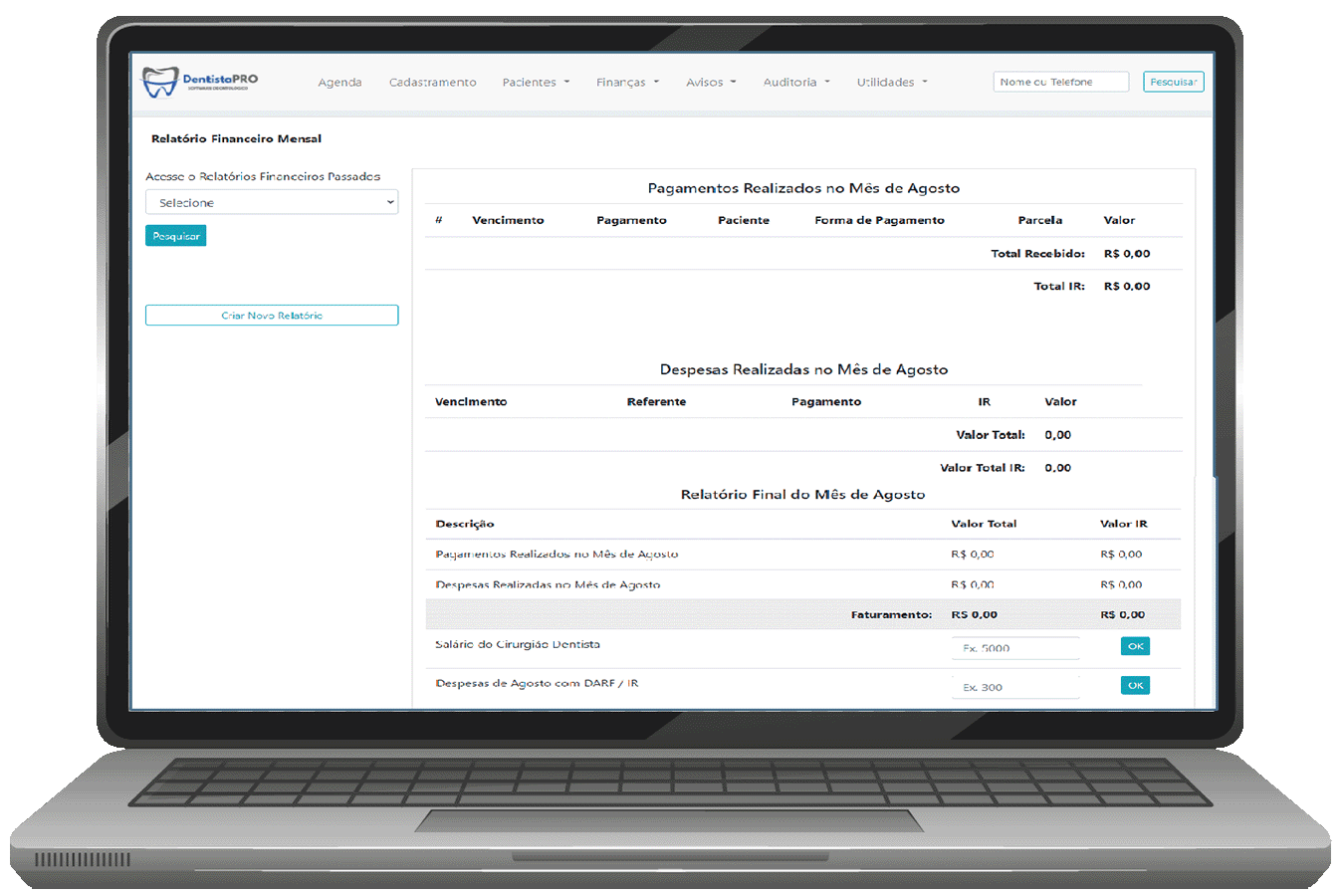Click the teal Pesquisar button under Selecione
Viewport: 1344px width, 896px height.
click(176, 236)
